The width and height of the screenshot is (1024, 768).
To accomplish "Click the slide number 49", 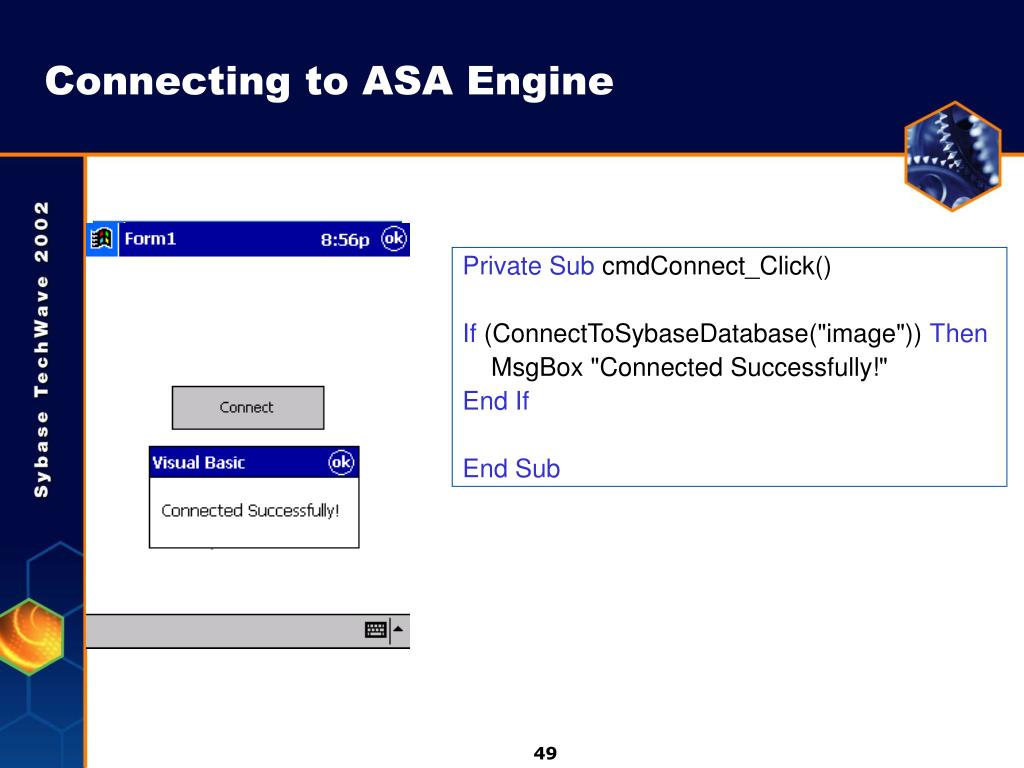I will (545, 753).
